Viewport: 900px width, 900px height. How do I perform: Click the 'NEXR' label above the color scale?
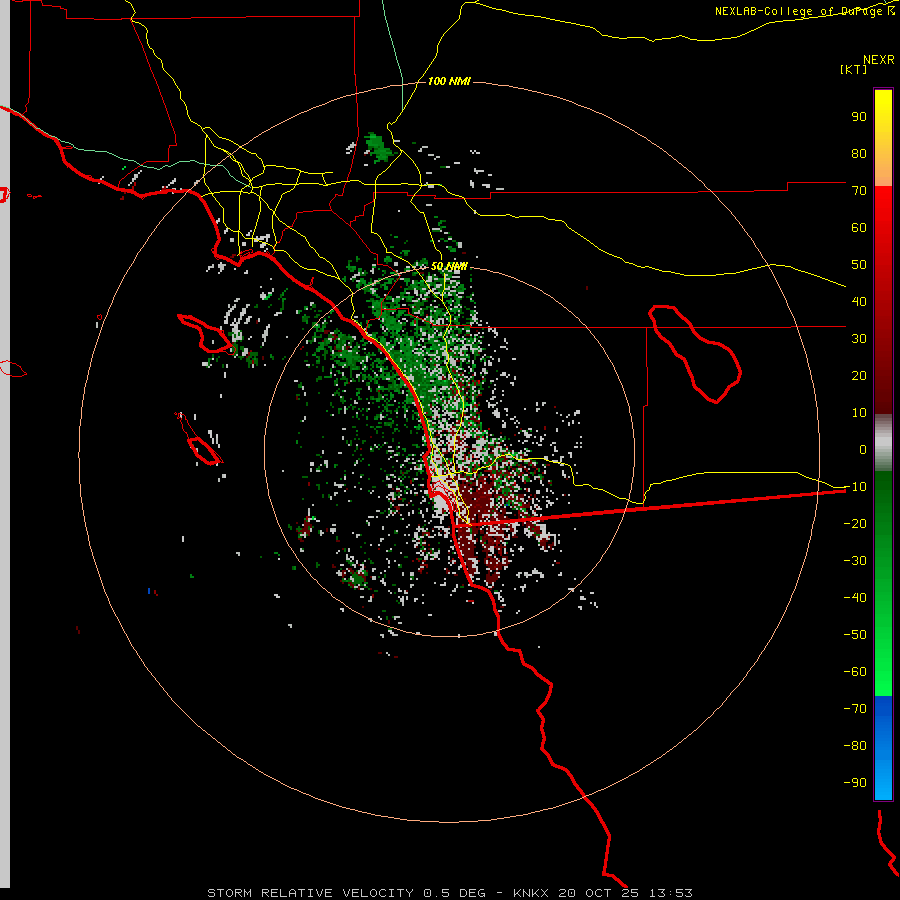tap(879, 60)
